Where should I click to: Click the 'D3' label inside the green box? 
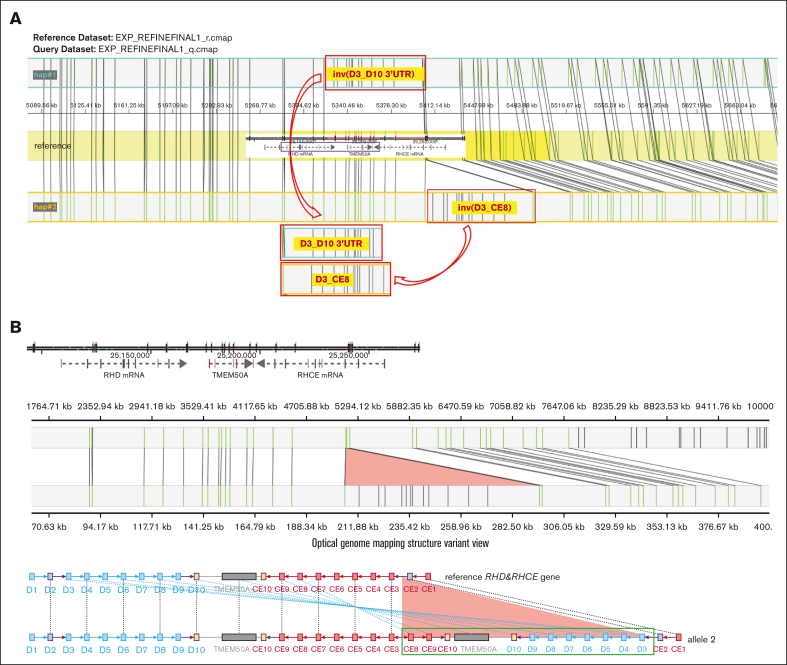click(641, 649)
